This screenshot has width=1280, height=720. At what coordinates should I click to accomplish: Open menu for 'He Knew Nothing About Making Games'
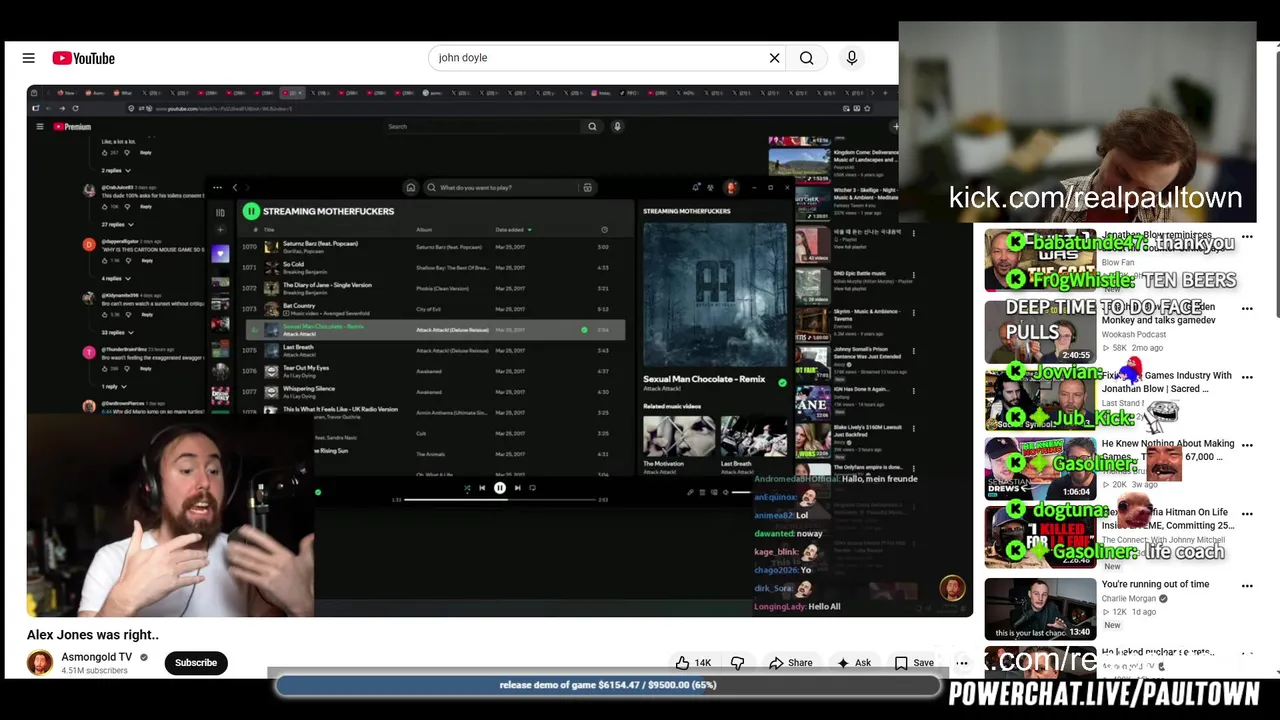[1247, 446]
